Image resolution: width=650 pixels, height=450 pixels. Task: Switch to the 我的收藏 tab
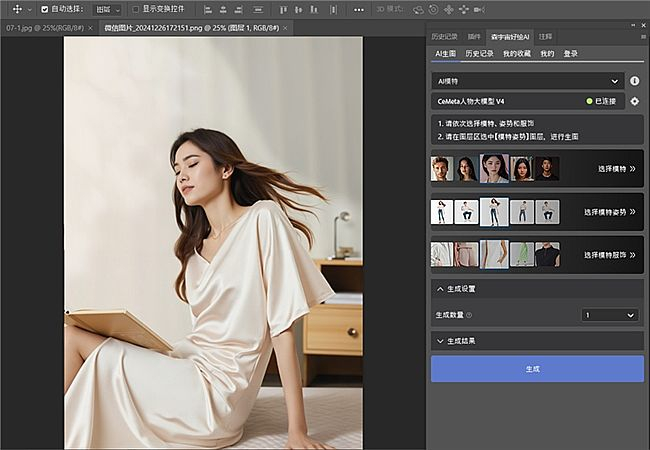tap(516, 53)
